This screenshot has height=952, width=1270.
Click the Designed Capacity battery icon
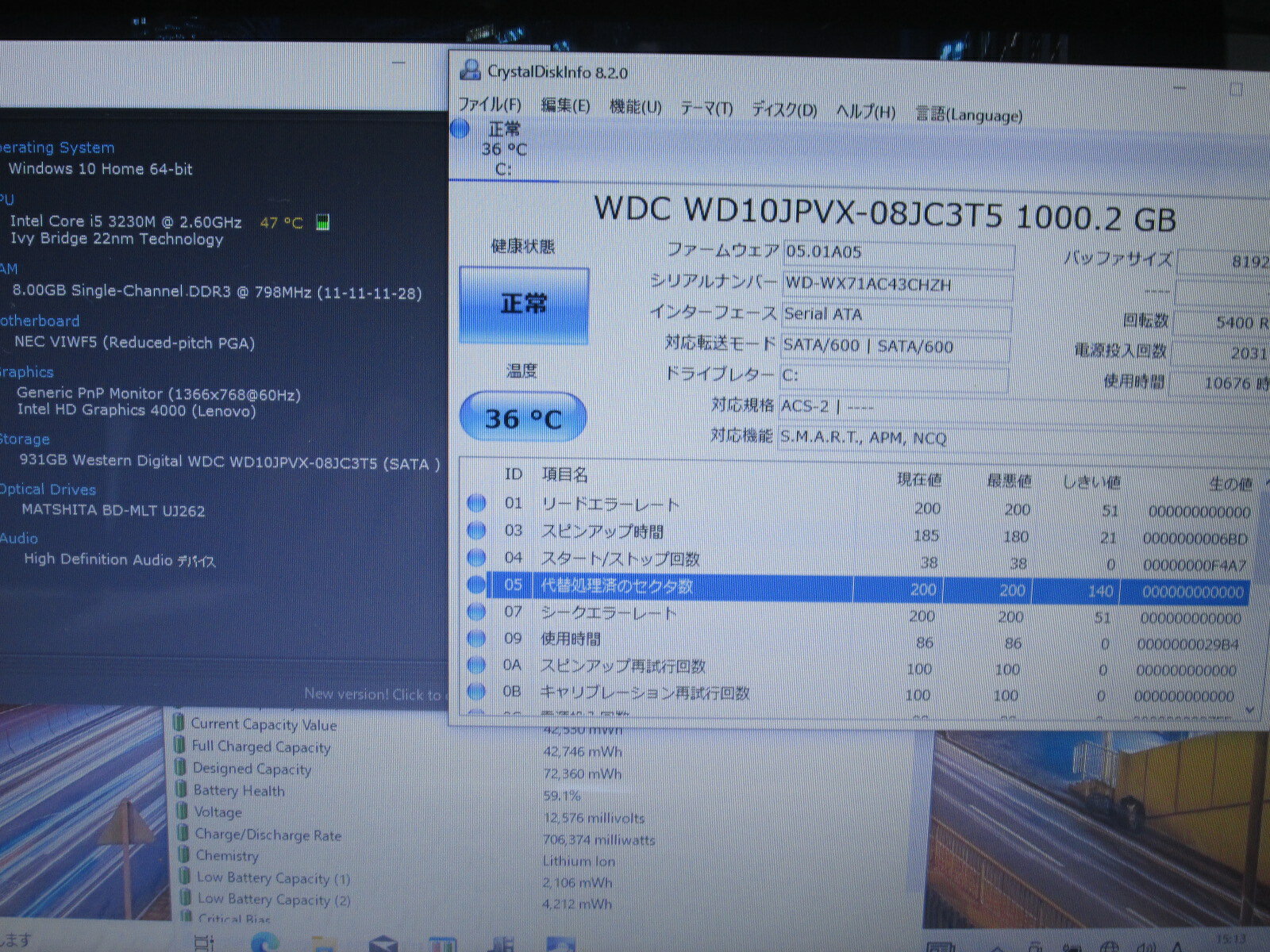pyautogui.click(x=181, y=768)
